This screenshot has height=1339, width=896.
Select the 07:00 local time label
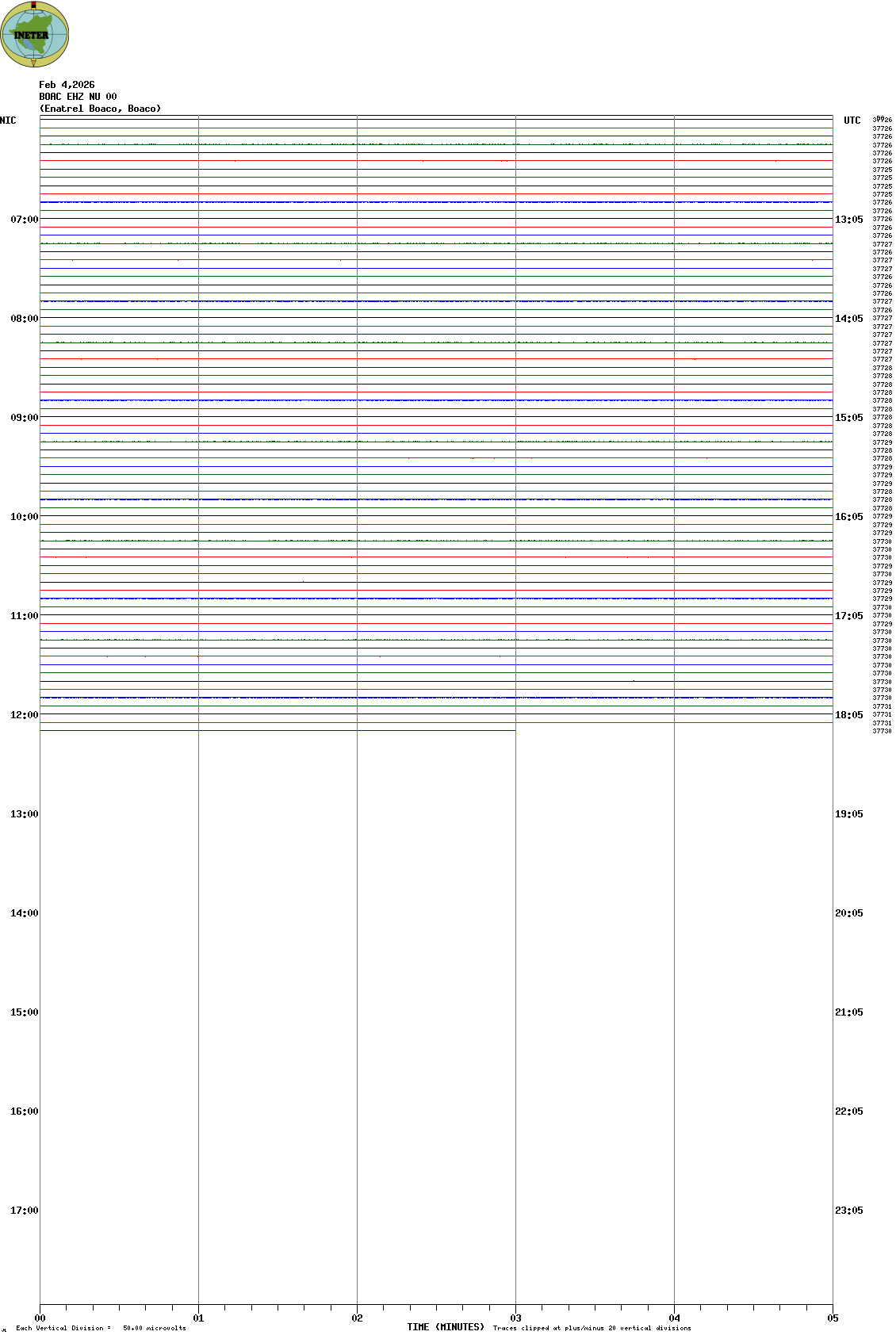pyautogui.click(x=24, y=220)
